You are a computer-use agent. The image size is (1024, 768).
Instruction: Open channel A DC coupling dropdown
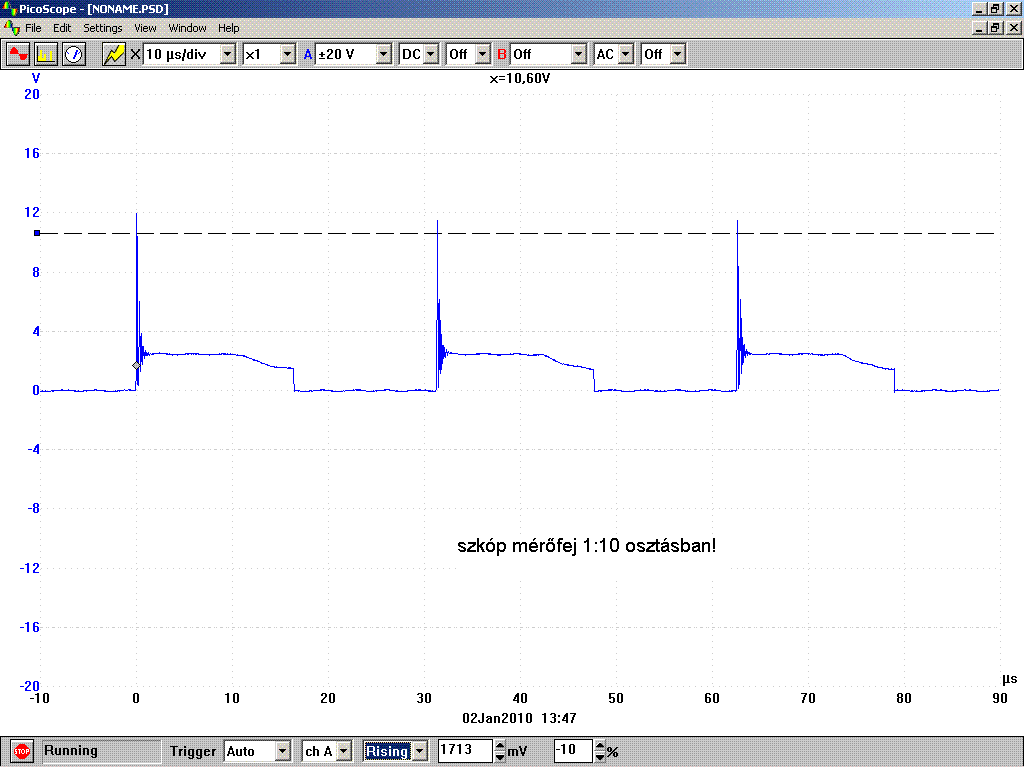(x=431, y=54)
